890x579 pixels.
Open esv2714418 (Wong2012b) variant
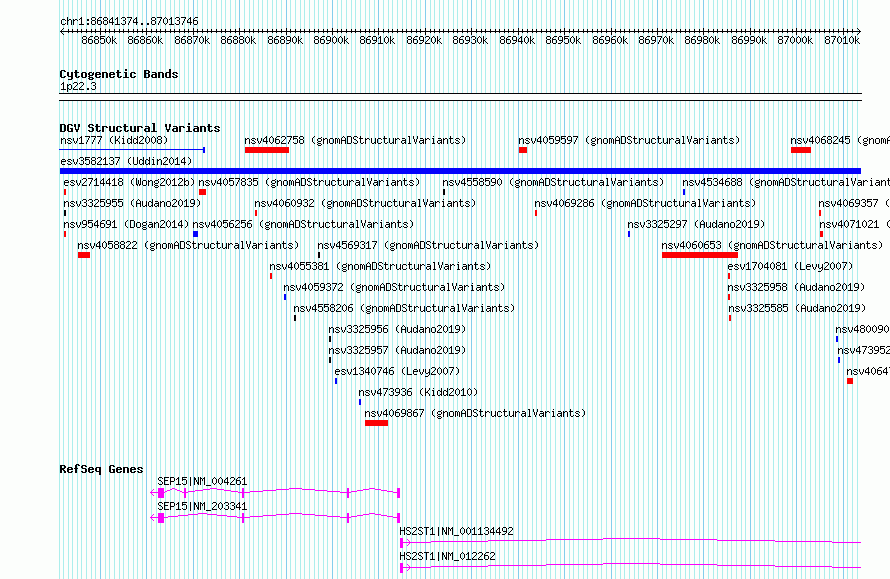[129, 182]
